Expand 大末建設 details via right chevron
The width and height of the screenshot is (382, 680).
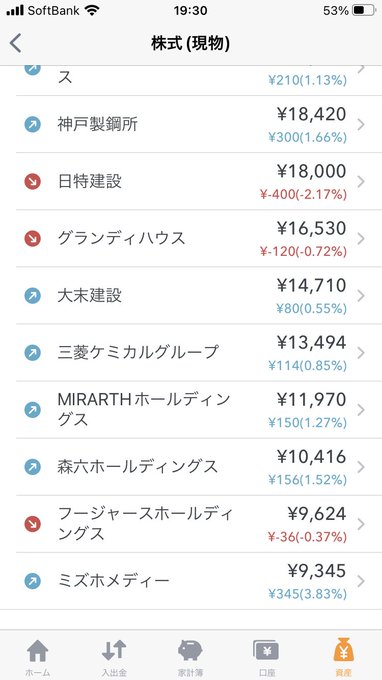tap(361, 296)
